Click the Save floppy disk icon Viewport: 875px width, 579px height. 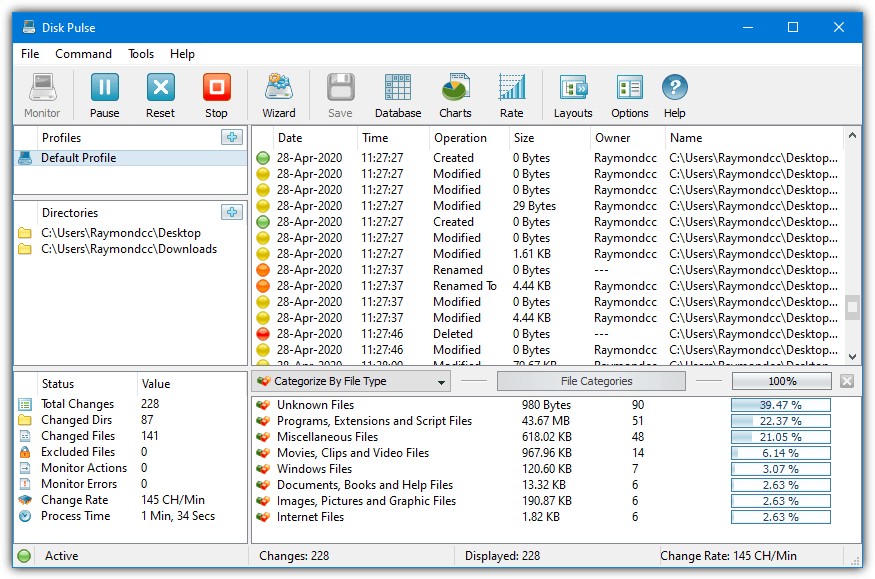click(x=340, y=88)
